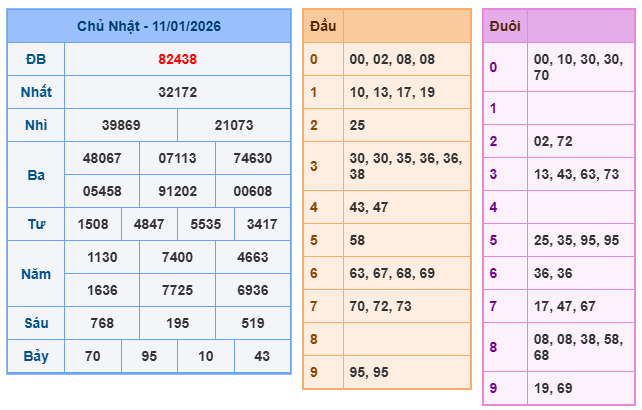Select the special prize number 82438
This screenshot has width=642, height=410.
[177, 59]
